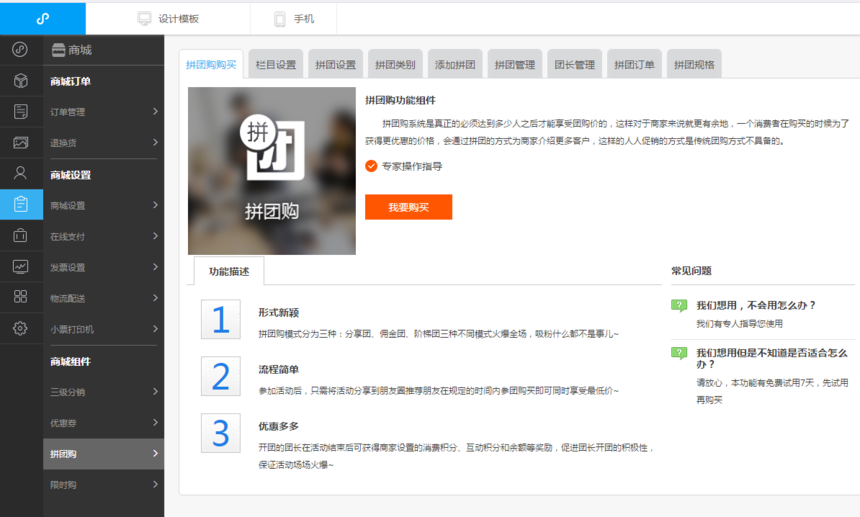Open the user profile icon in left rail

20,173
